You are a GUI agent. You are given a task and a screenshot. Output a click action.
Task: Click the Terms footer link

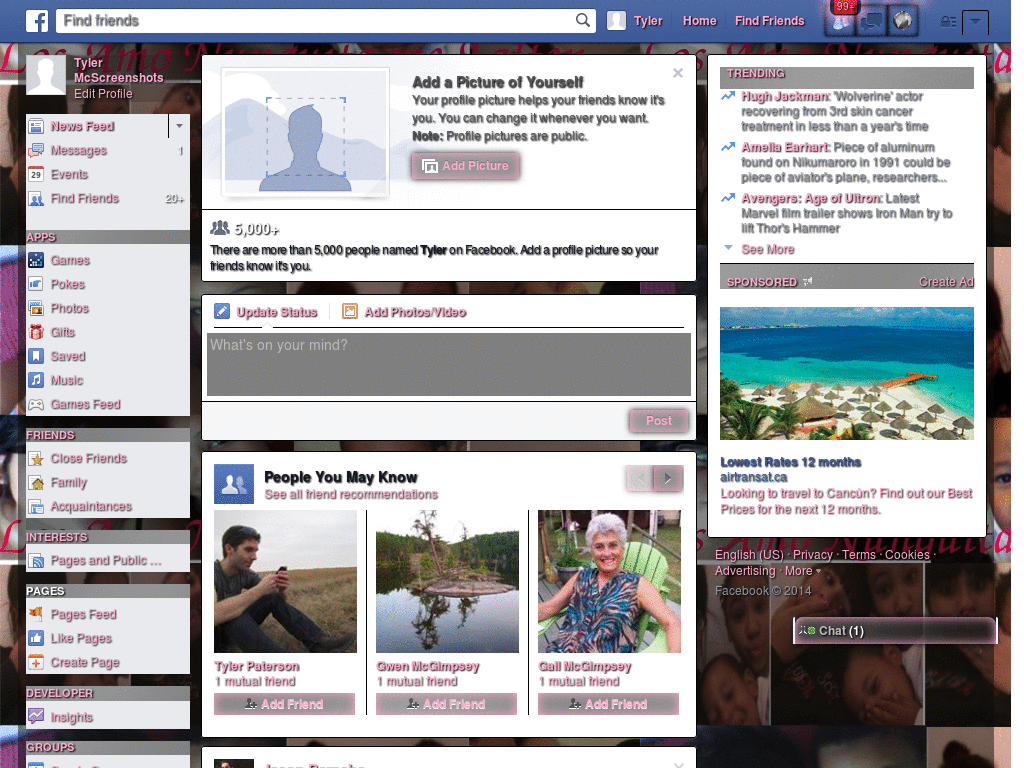[858, 555]
